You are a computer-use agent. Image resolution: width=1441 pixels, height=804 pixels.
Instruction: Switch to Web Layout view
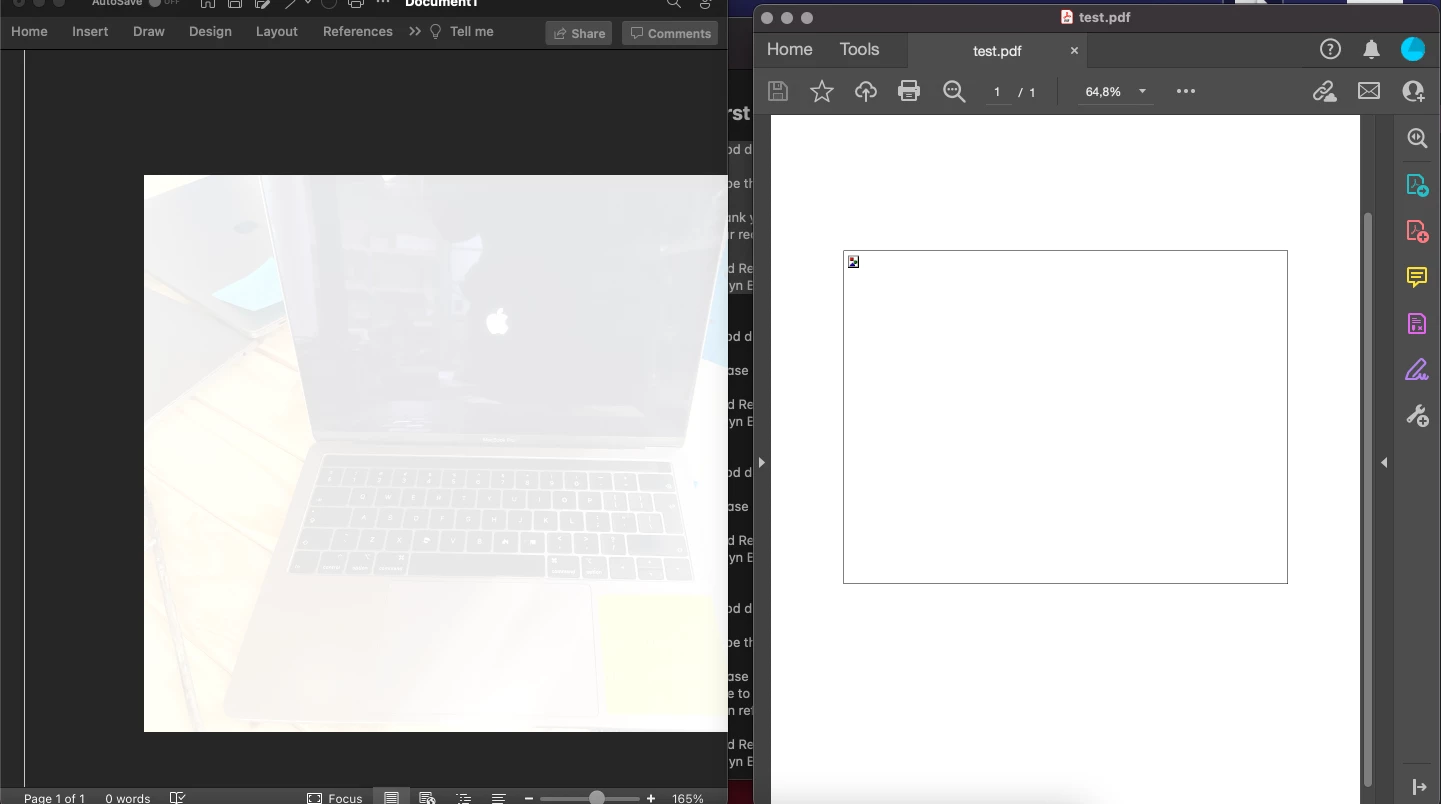click(x=427, y=798)
